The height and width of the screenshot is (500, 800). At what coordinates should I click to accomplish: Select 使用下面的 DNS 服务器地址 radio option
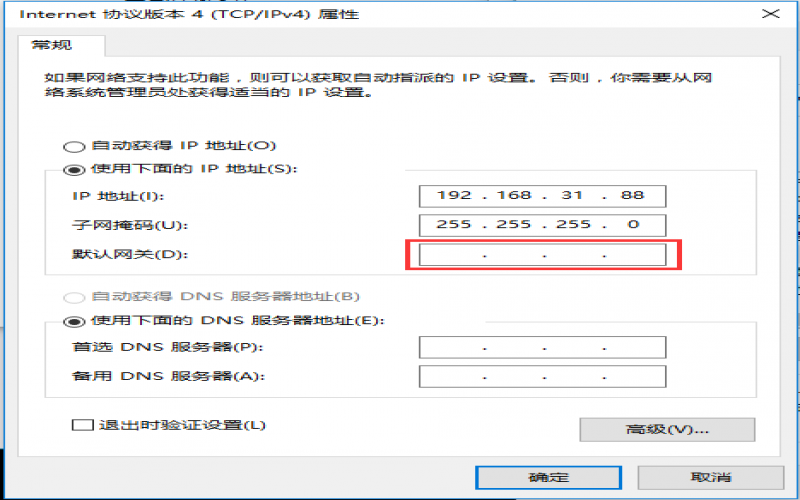[x=74, y=321]
